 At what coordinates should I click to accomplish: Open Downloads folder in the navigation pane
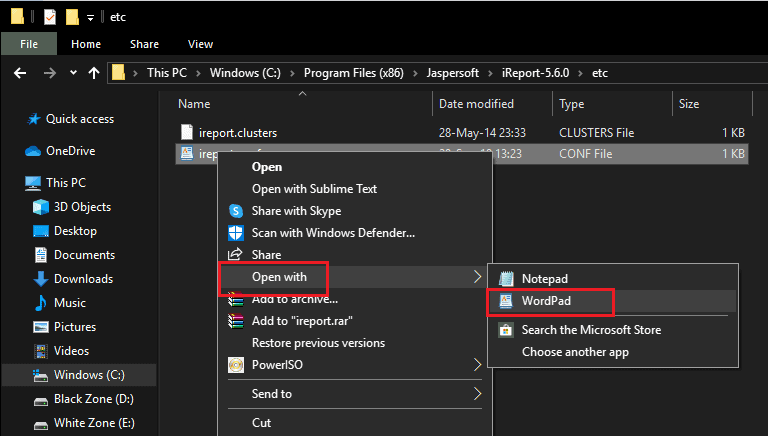(83, 279)
